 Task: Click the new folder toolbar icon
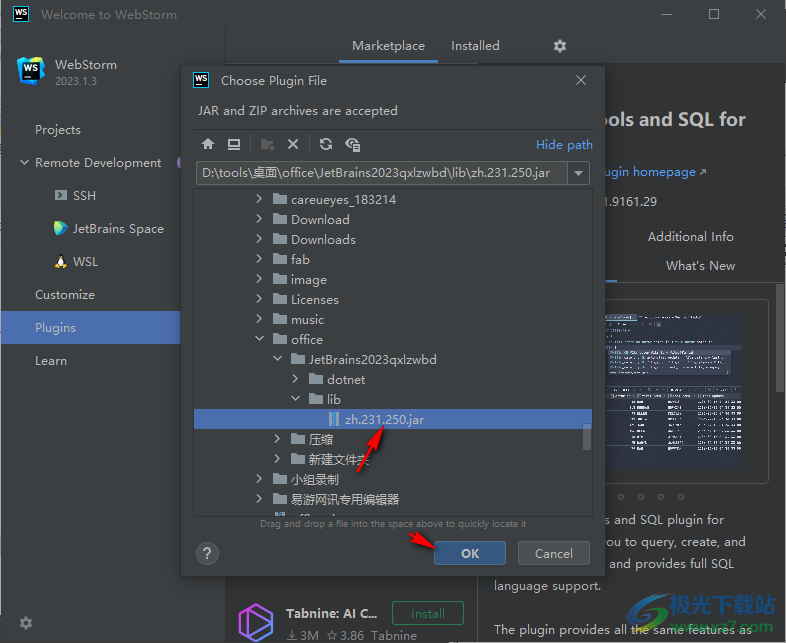pos(268,145)
